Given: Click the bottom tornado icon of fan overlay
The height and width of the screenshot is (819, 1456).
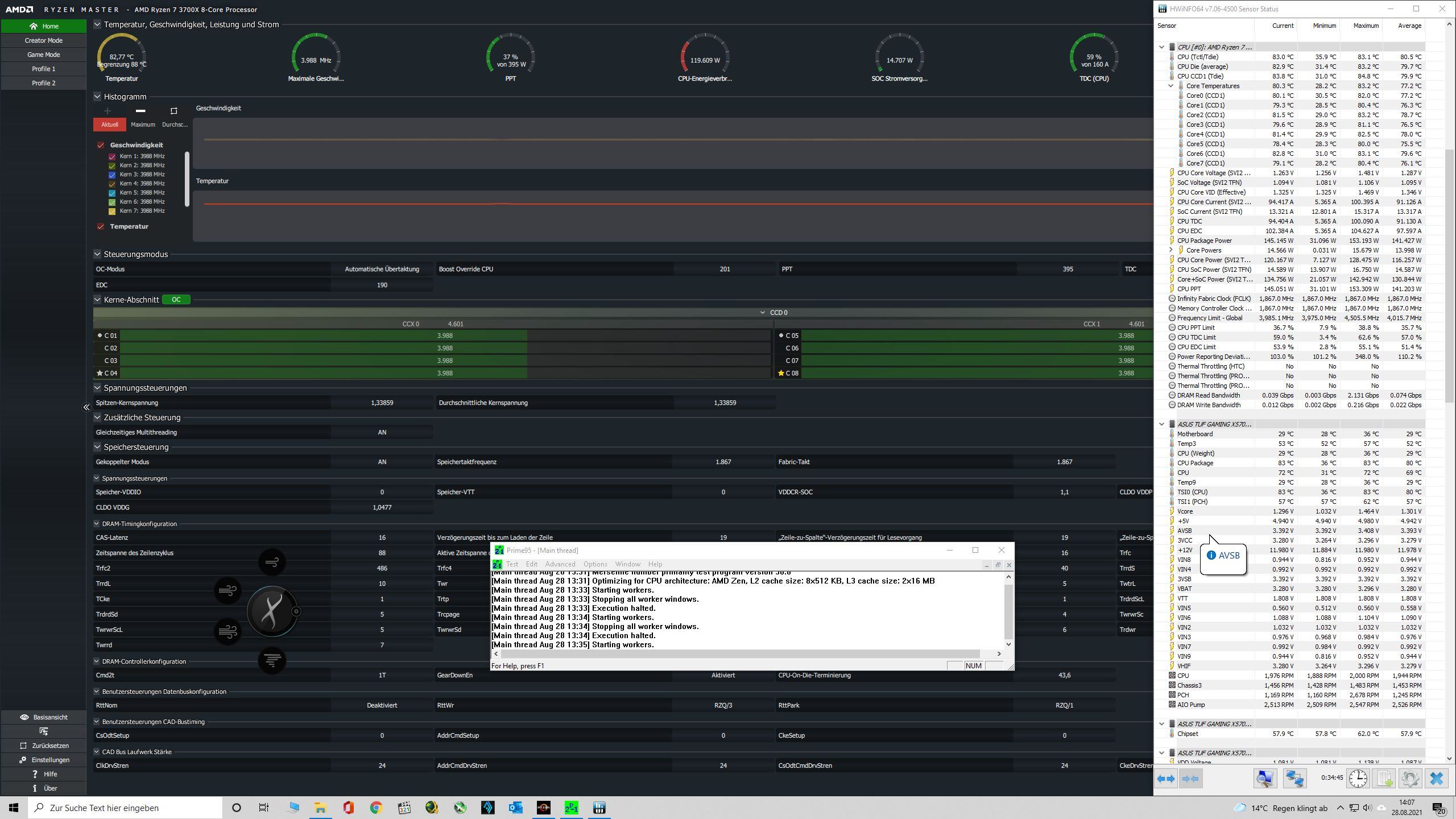Looking at the screenshot, I should tap(272, 660).
